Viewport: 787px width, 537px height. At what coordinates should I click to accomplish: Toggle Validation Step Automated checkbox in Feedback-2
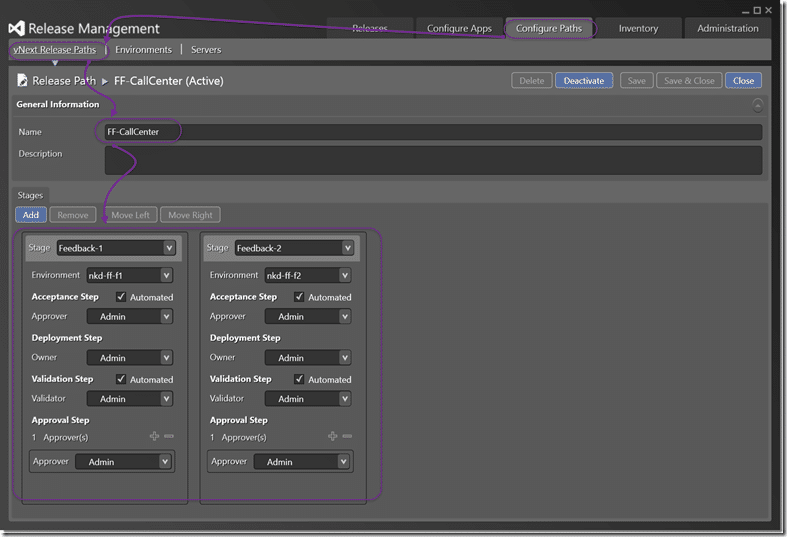(x=299, y=379)
